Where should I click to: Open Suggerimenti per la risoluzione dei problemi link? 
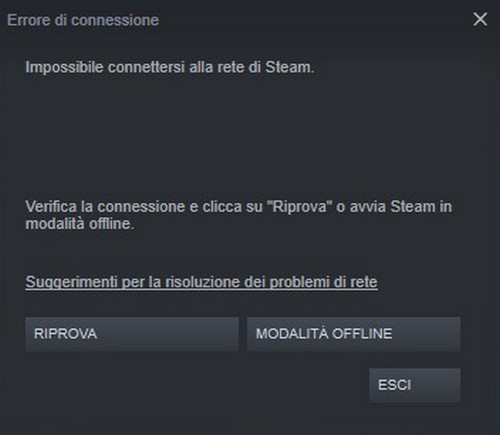(x=201, y=282)
